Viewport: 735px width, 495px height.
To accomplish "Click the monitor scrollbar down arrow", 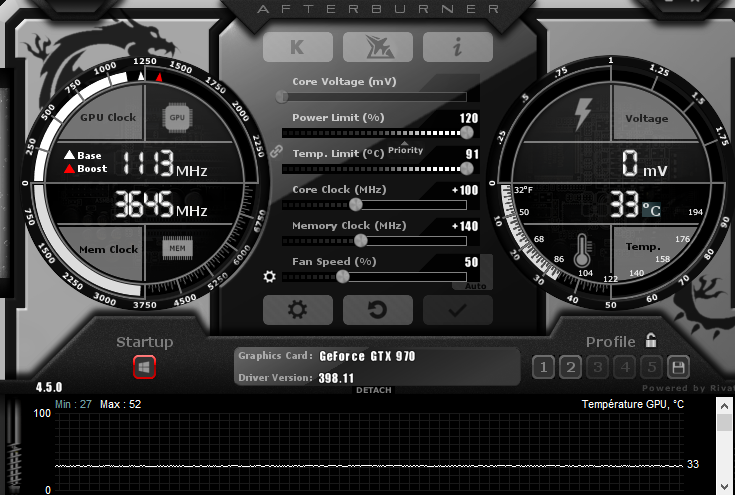I will pos(725,488).
